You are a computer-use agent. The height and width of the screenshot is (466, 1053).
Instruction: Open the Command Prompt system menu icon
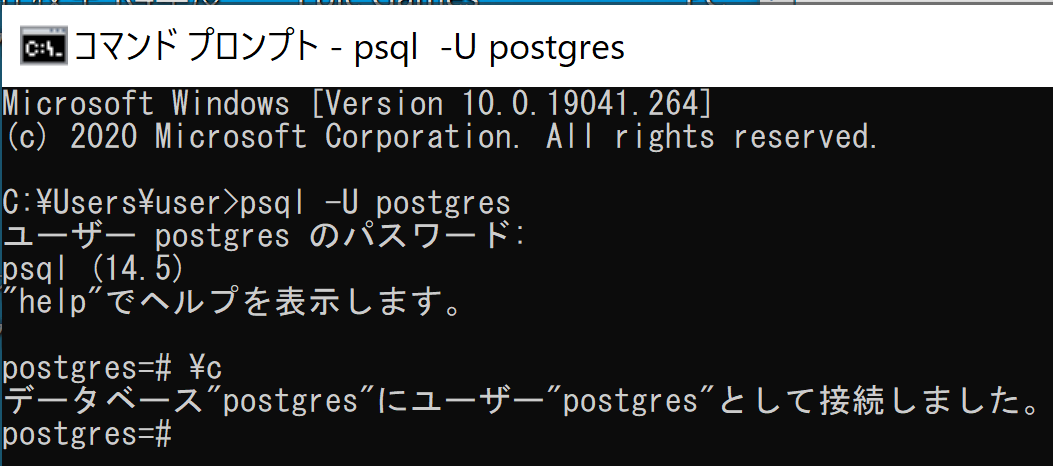coord(42,47)
